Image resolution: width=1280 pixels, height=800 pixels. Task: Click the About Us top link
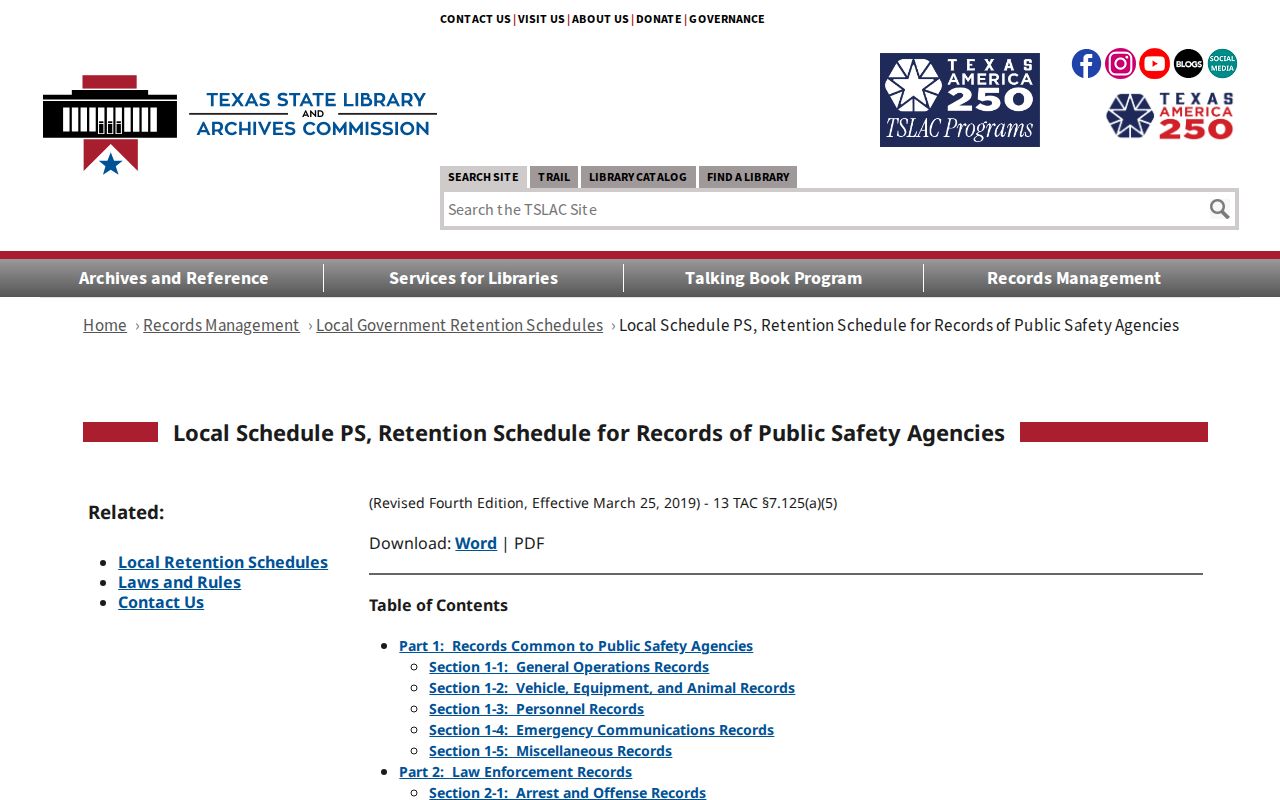click(600, 19)
